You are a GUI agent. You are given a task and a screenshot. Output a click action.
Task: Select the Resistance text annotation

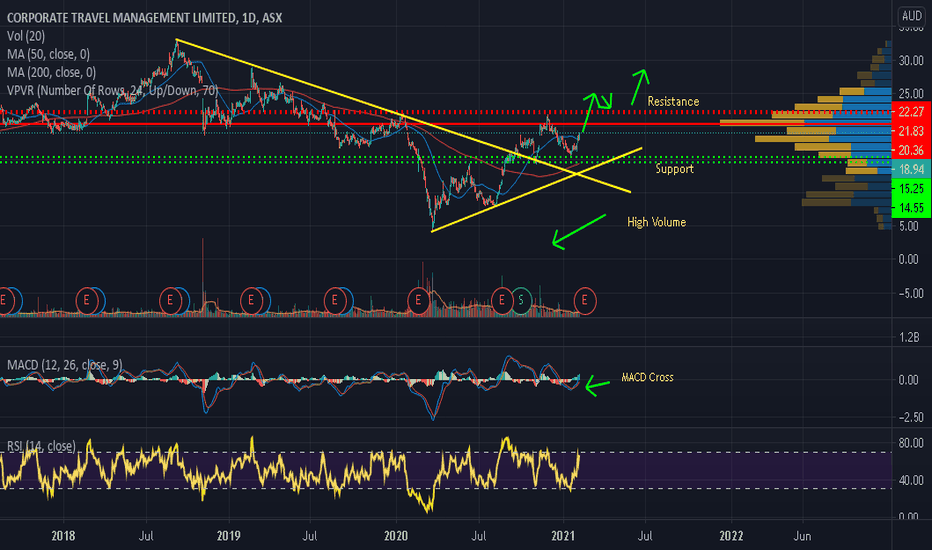click(673, 102)
